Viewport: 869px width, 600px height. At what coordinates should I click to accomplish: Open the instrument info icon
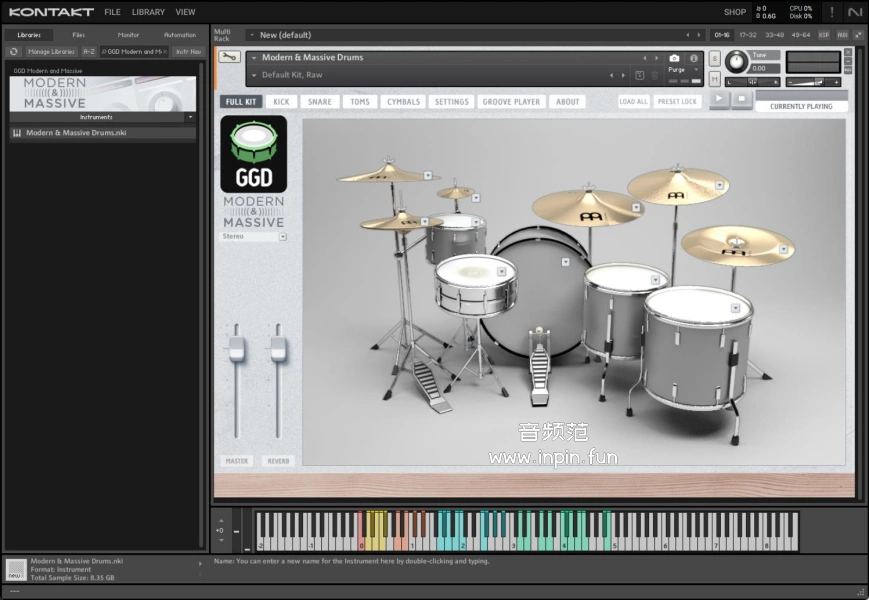pyautogui.click(x=694, y=58)
